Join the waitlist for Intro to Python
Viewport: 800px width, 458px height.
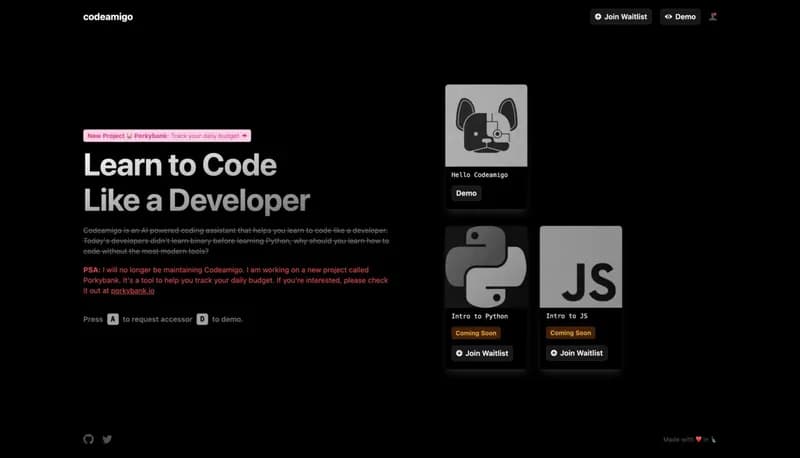pyautogui.click(x=482, y=353)
